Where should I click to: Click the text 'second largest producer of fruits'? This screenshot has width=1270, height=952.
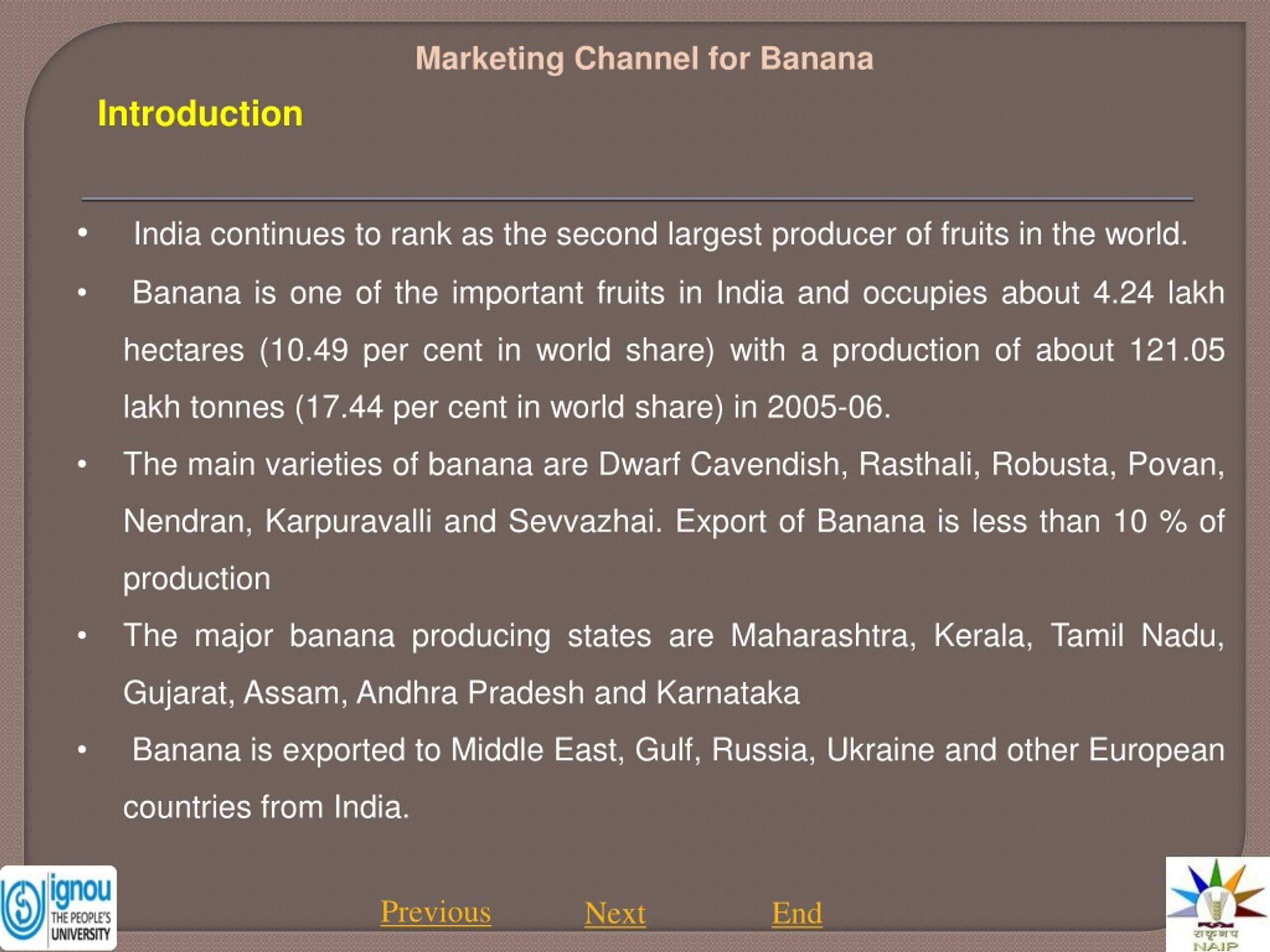pyautogui.click(x=782, y=234)
